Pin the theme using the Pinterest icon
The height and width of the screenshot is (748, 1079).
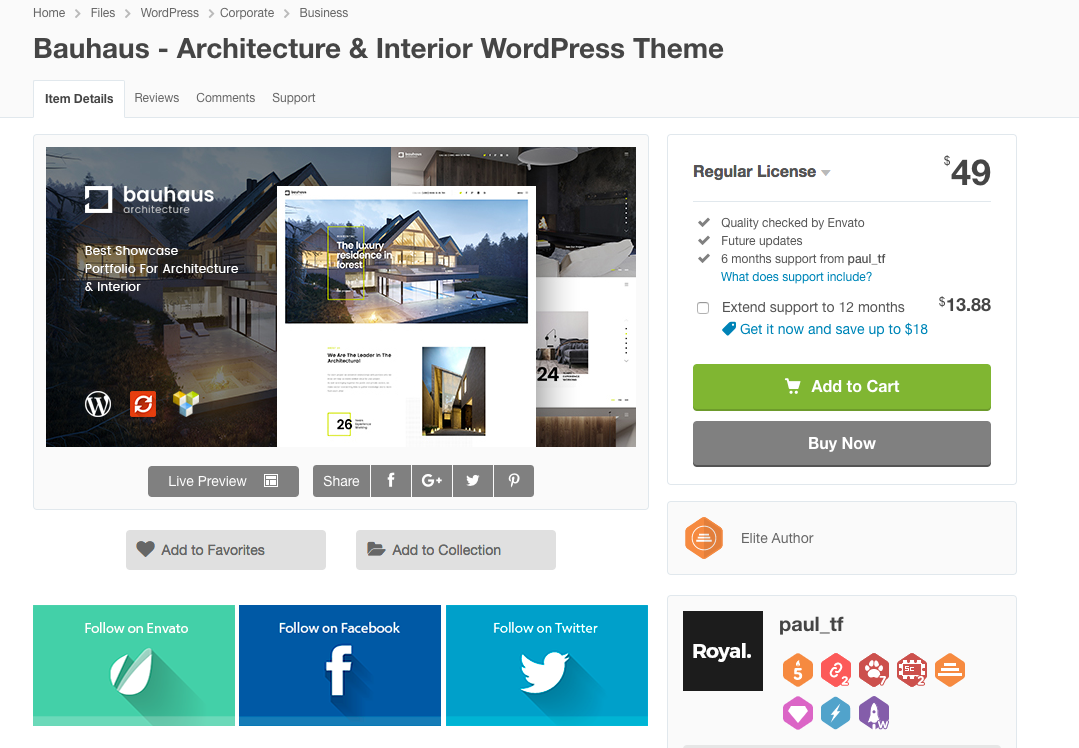[513, 481]
